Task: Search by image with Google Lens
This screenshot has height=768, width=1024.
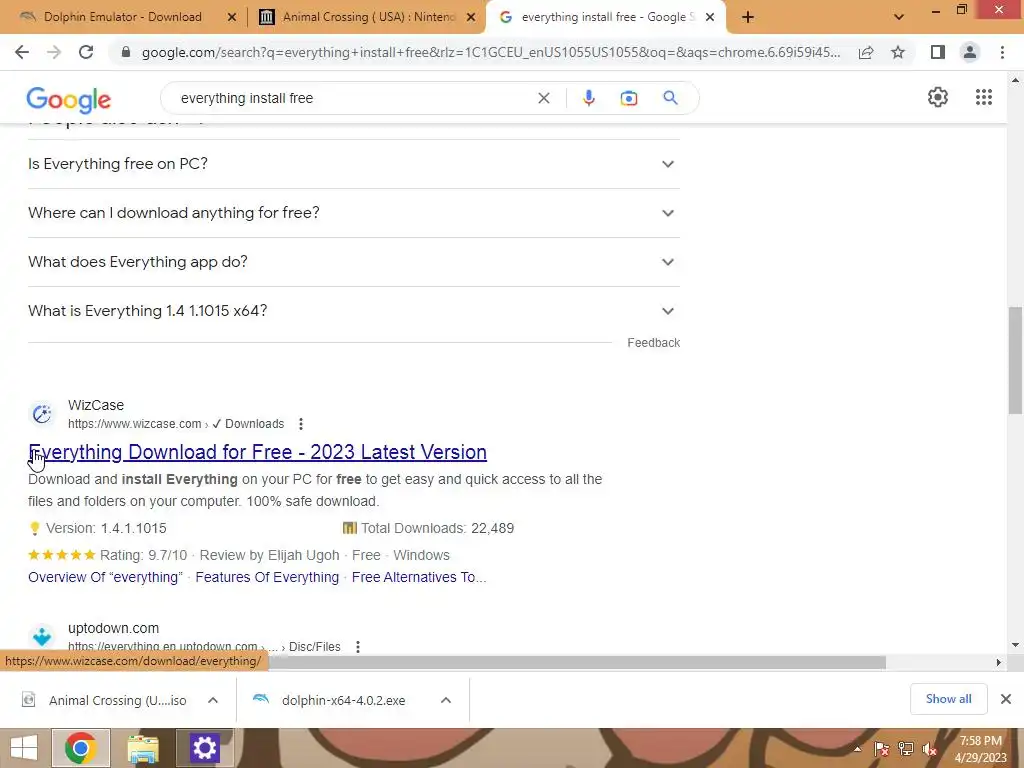Action: [628, 98]
